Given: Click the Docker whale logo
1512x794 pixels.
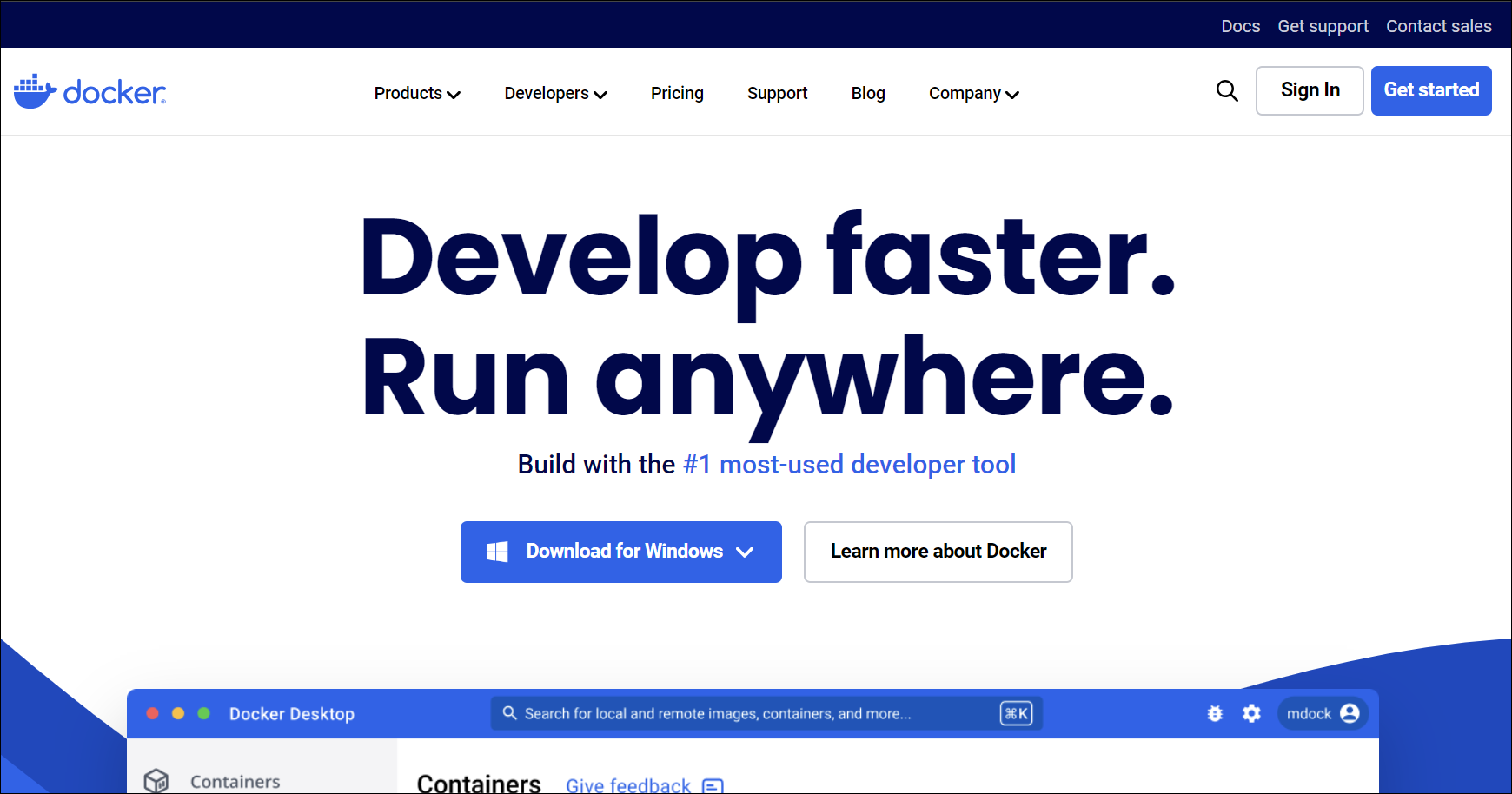Looking at the screenshot, I should pyautogui.click(x=90, y=91).
